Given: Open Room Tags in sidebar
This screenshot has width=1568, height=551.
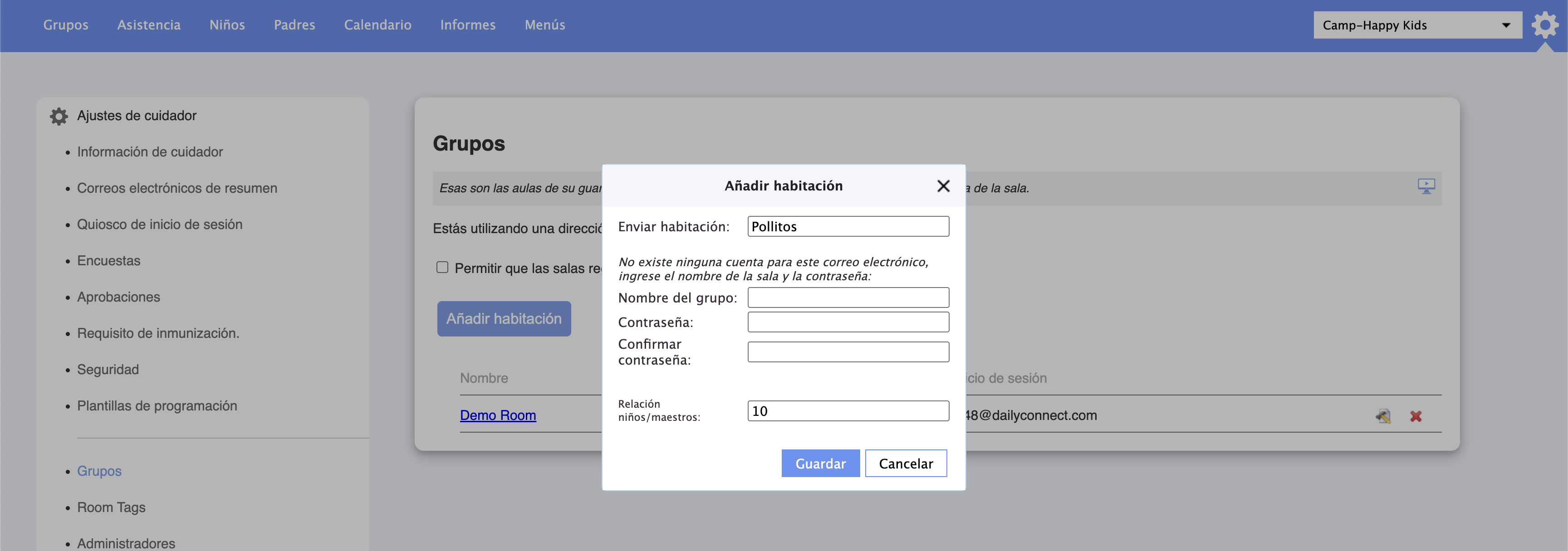Looking at the screenshot, I should [111, 507].
